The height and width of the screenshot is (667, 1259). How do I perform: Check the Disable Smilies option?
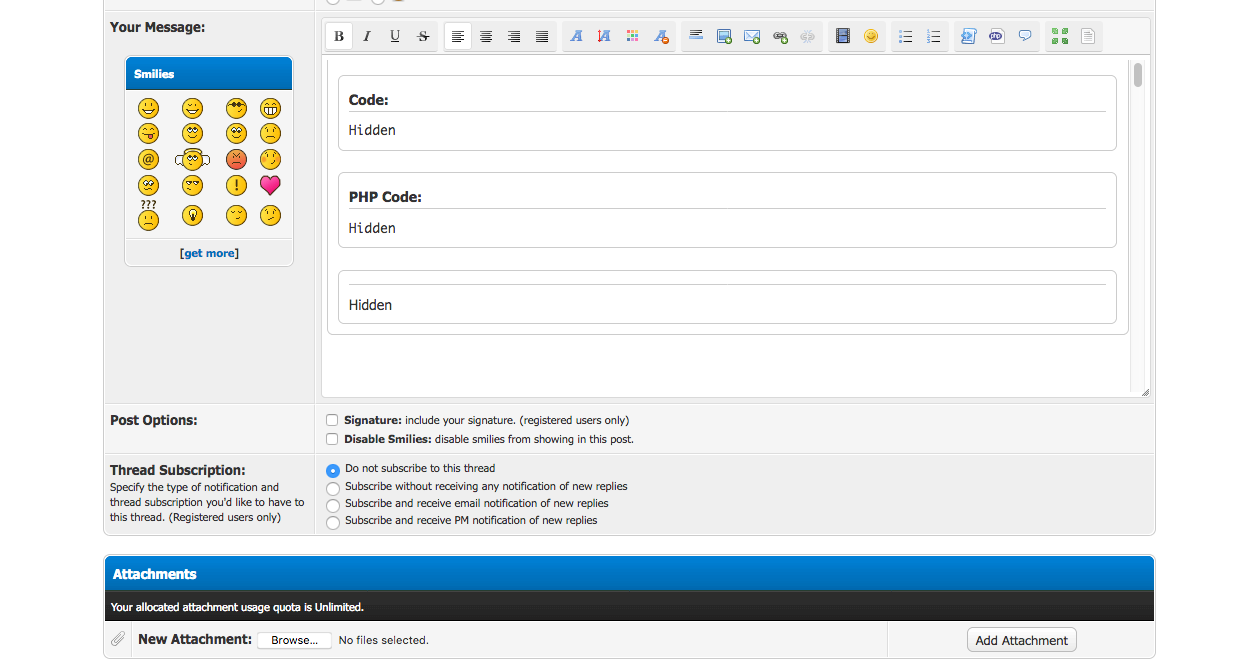click(332, 439)
